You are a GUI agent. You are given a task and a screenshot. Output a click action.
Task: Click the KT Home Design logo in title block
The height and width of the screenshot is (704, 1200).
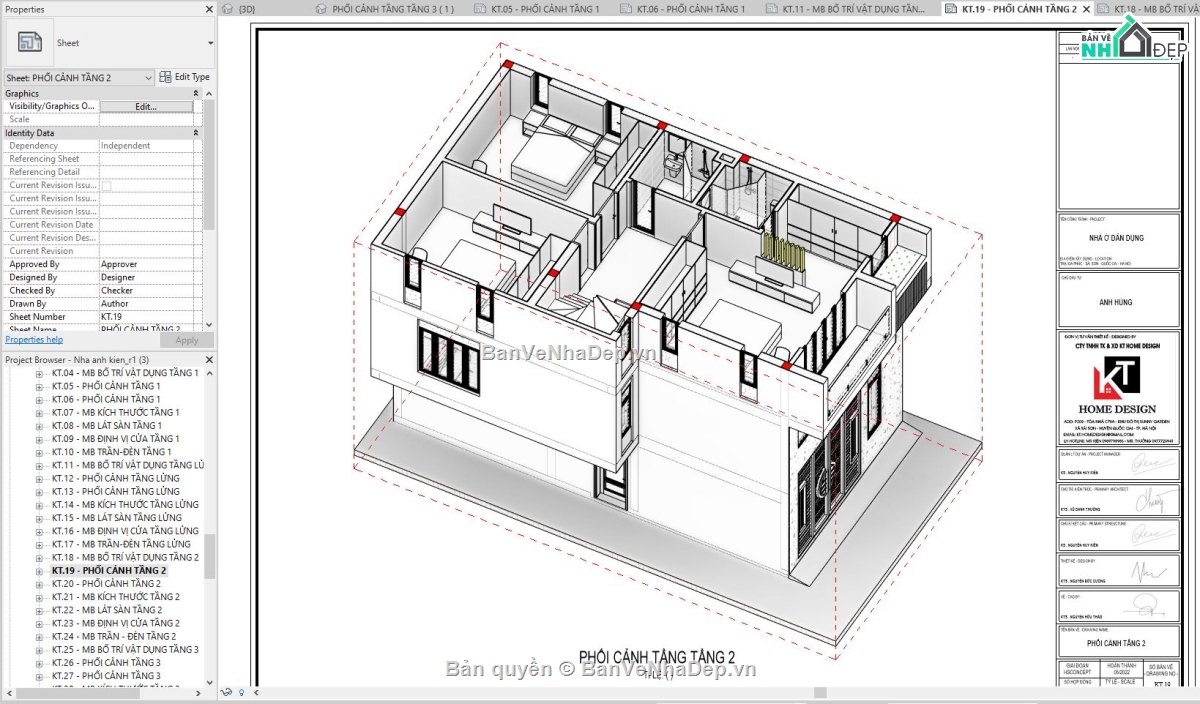click(1117, 379)
